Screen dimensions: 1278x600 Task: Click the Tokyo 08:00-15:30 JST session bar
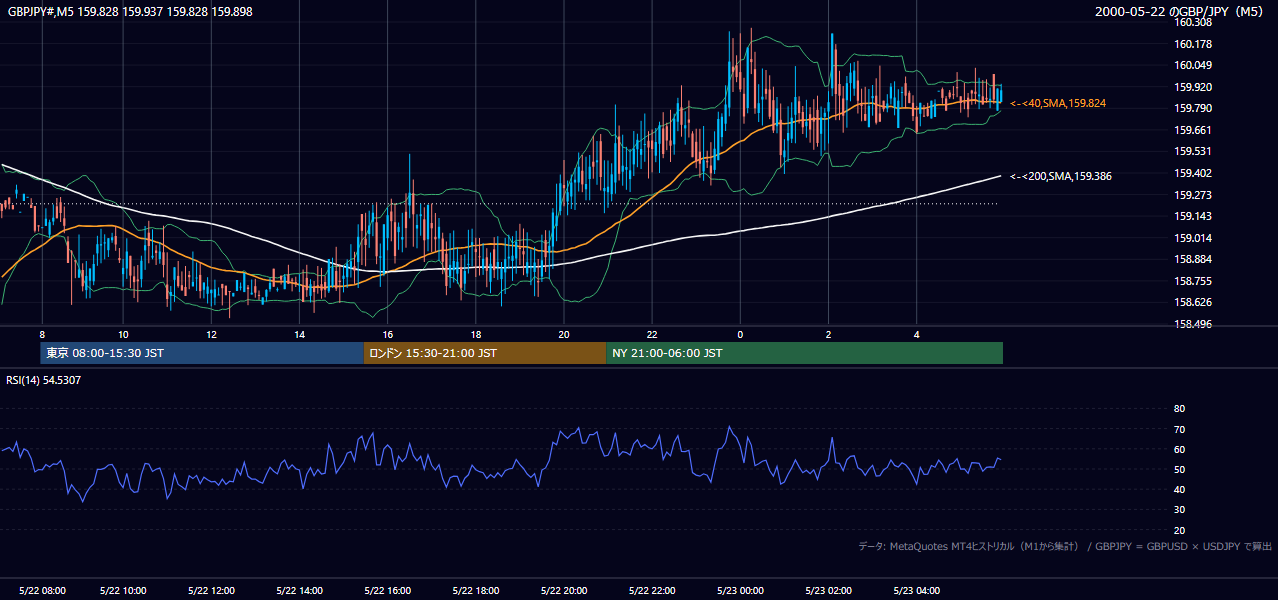click(202, 353)
